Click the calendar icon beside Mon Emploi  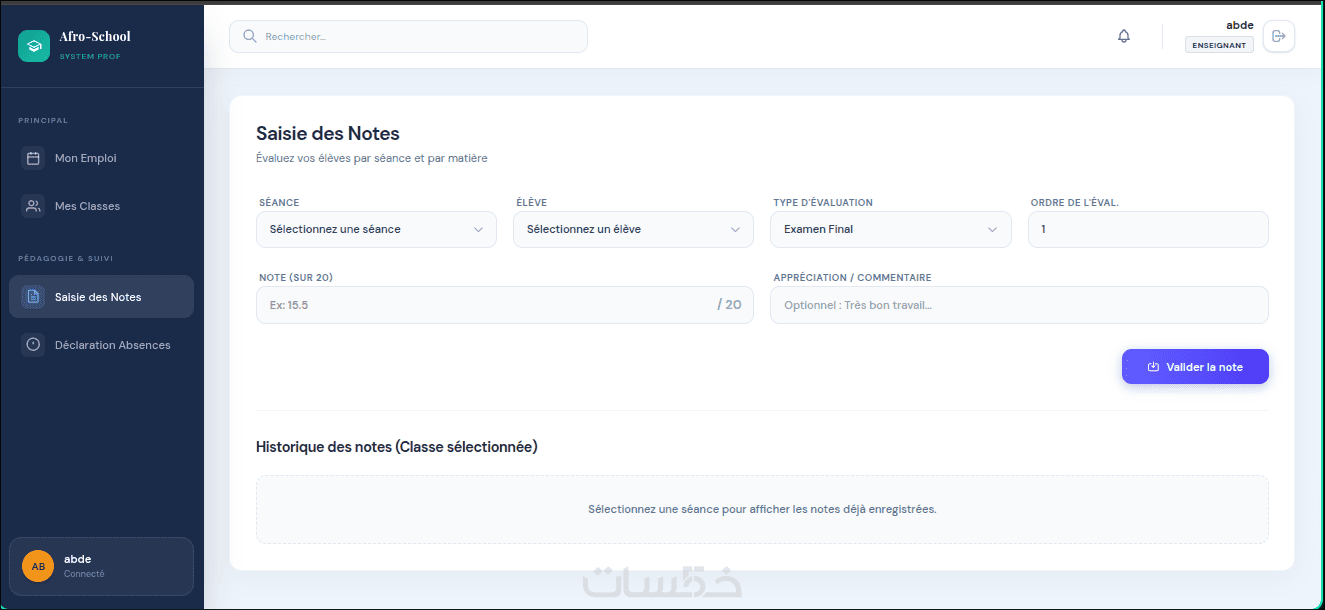pyautogui.click(x=33, y=158)
